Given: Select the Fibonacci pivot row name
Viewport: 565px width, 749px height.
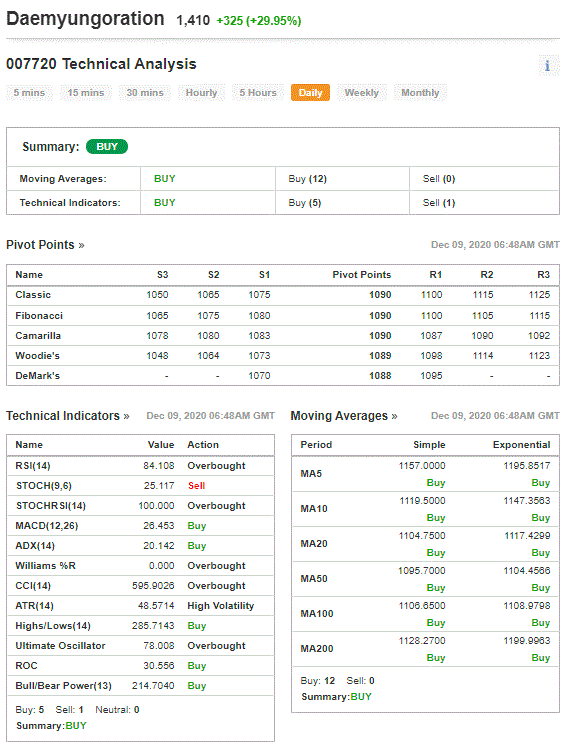Looking at the screenshot, I should 39,316.
